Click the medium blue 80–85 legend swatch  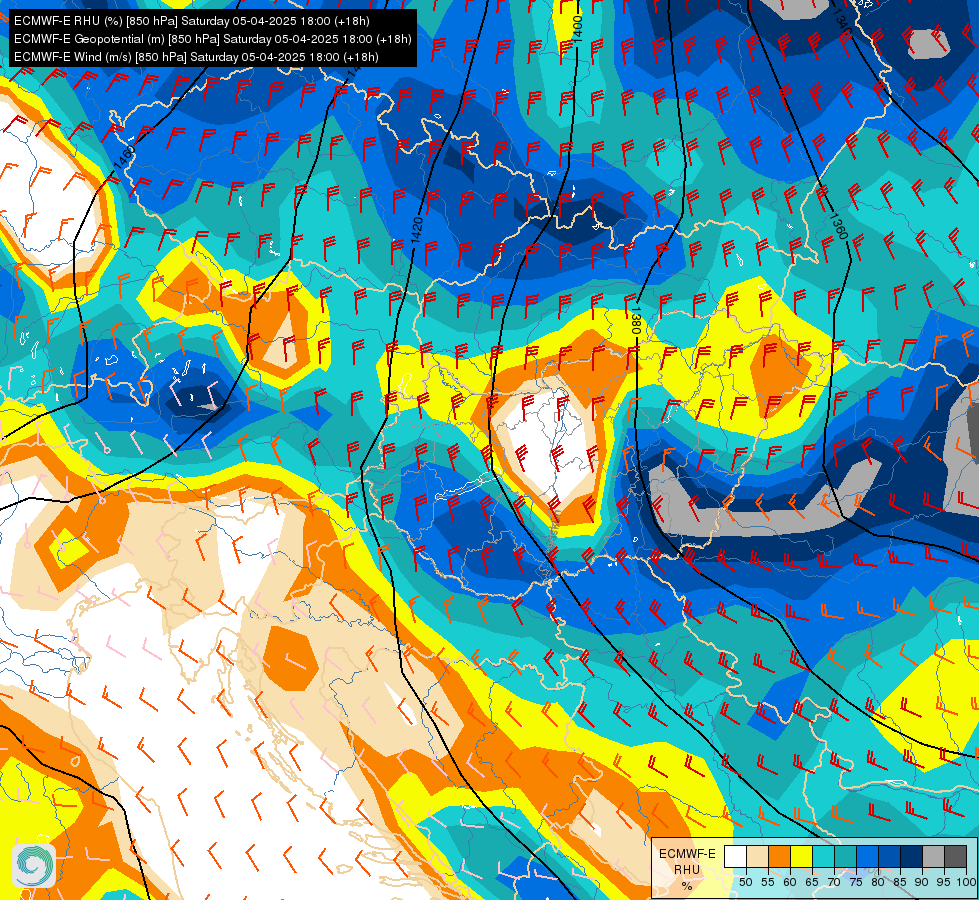click(890, 856)
